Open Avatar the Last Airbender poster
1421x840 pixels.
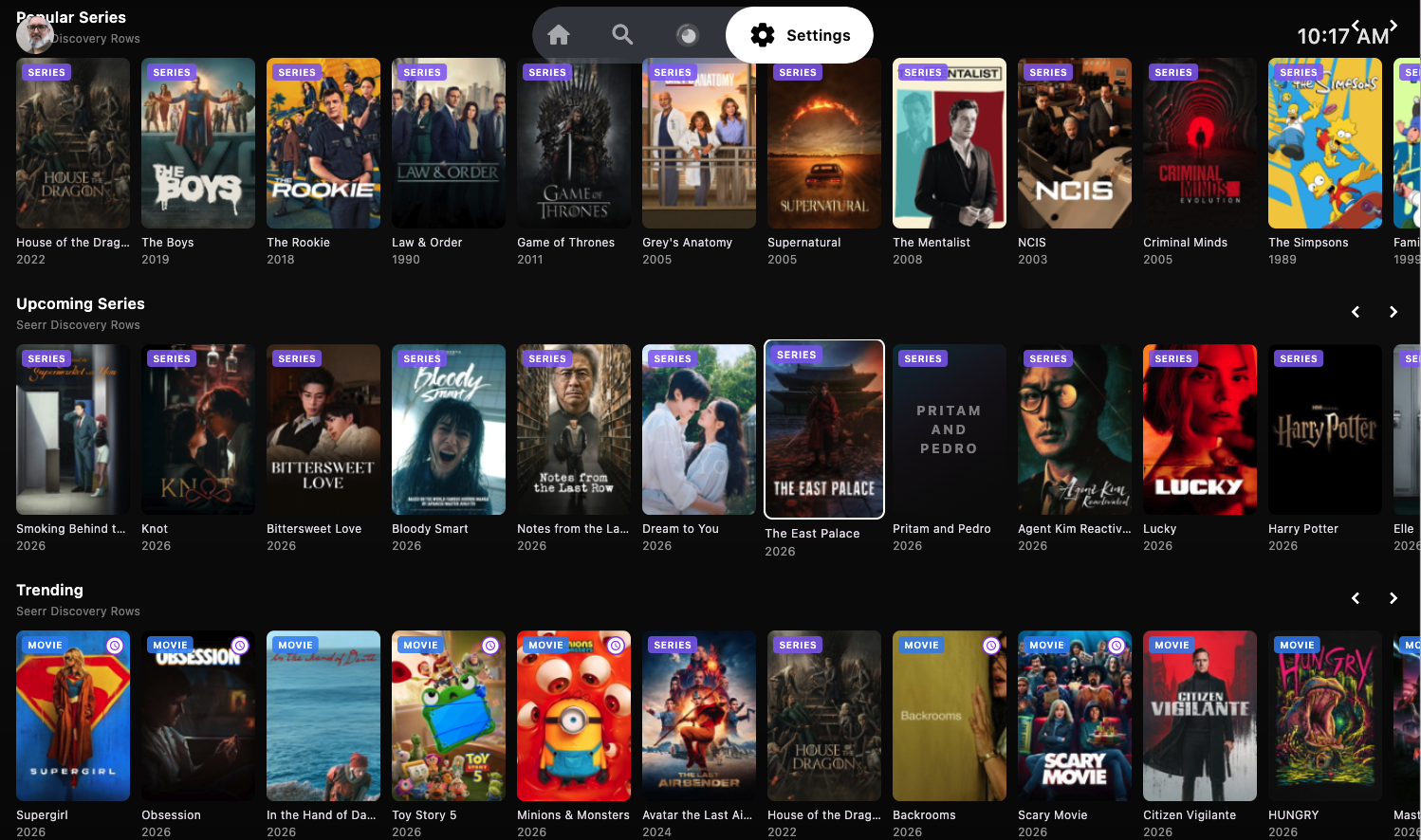pos(699,716)
